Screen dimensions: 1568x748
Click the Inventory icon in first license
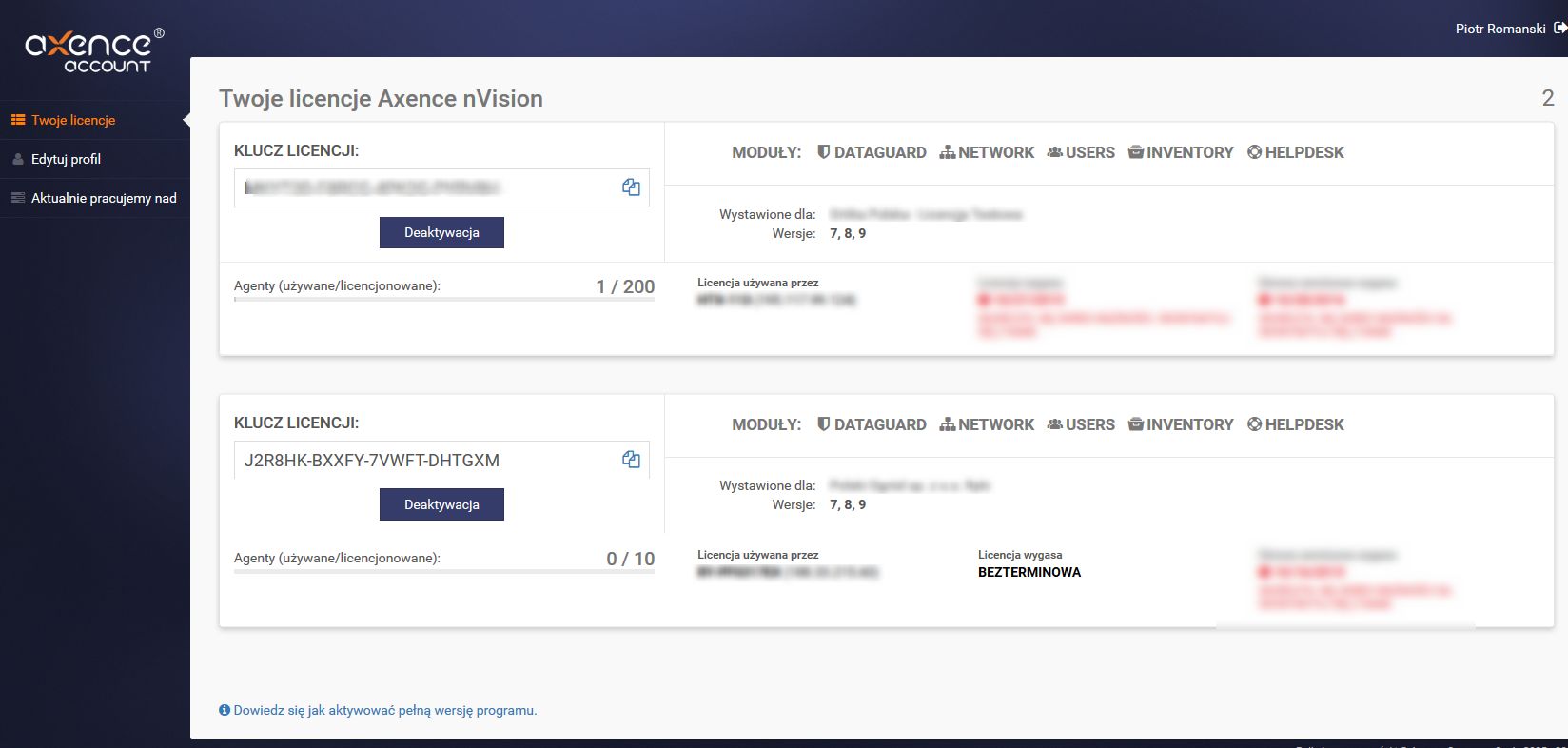tap(1136, 152)
